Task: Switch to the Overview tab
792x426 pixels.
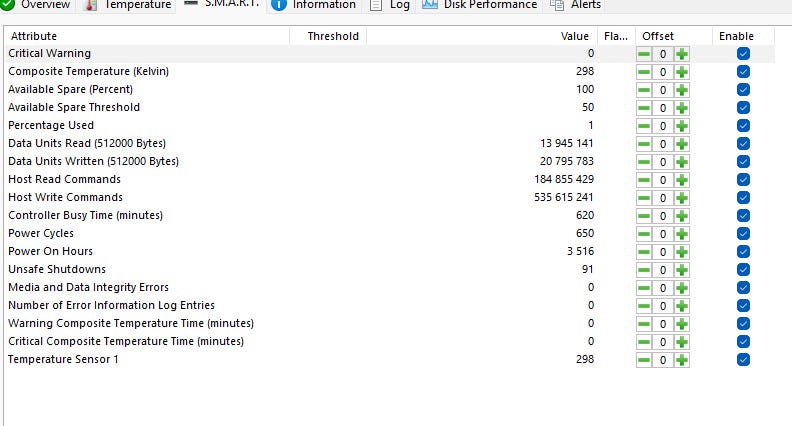Action: pos(37,5)
